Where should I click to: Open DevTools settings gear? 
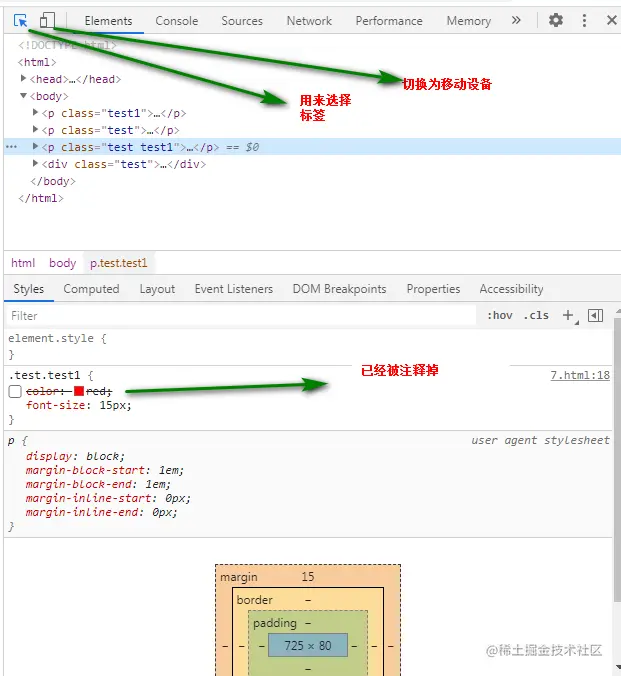[555, 20]
